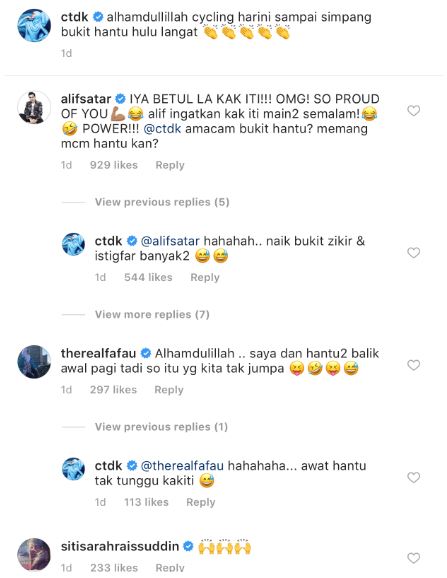Open ctdk's profile picture at top
447x578 pixels.
tap(34, 25)
